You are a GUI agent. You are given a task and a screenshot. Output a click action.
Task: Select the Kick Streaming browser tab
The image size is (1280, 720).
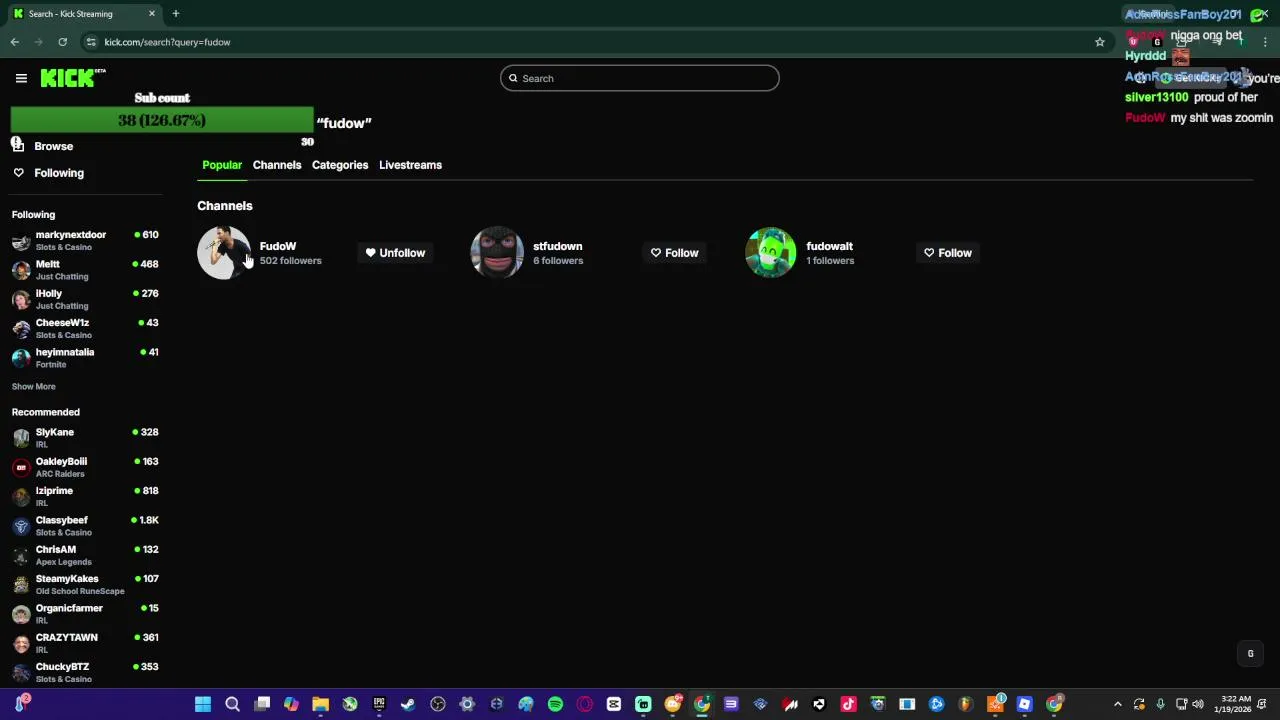tap(84, 14)
